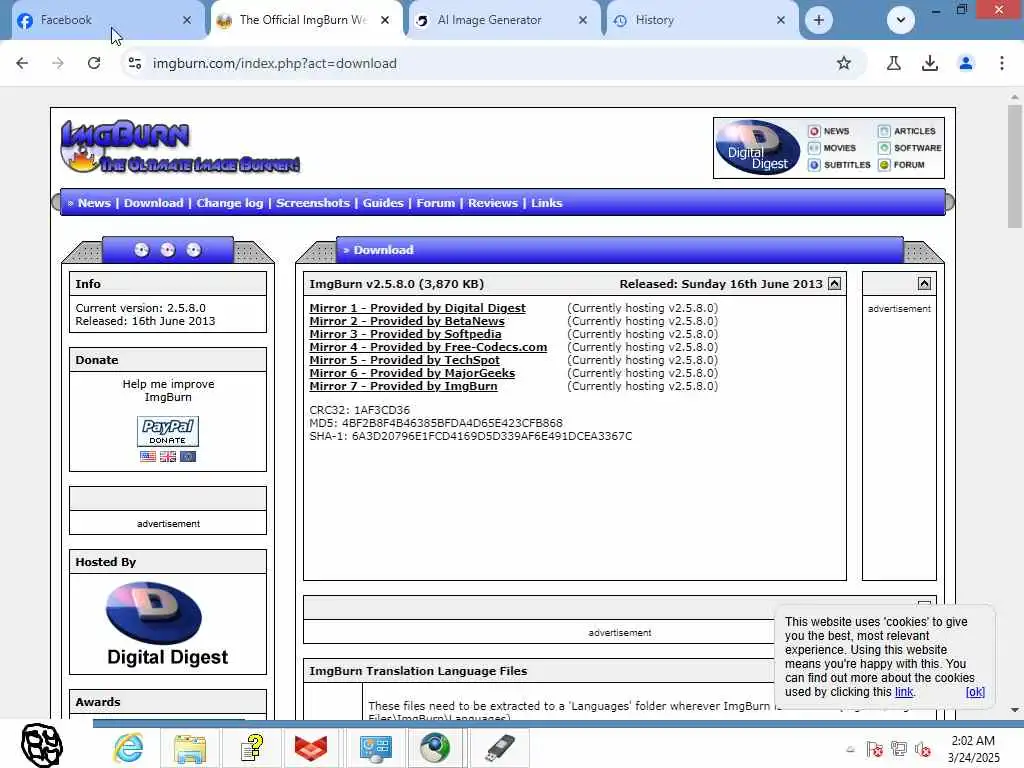
Task: Open Guides in the navigation bar
Action: (x=383, y=203)
